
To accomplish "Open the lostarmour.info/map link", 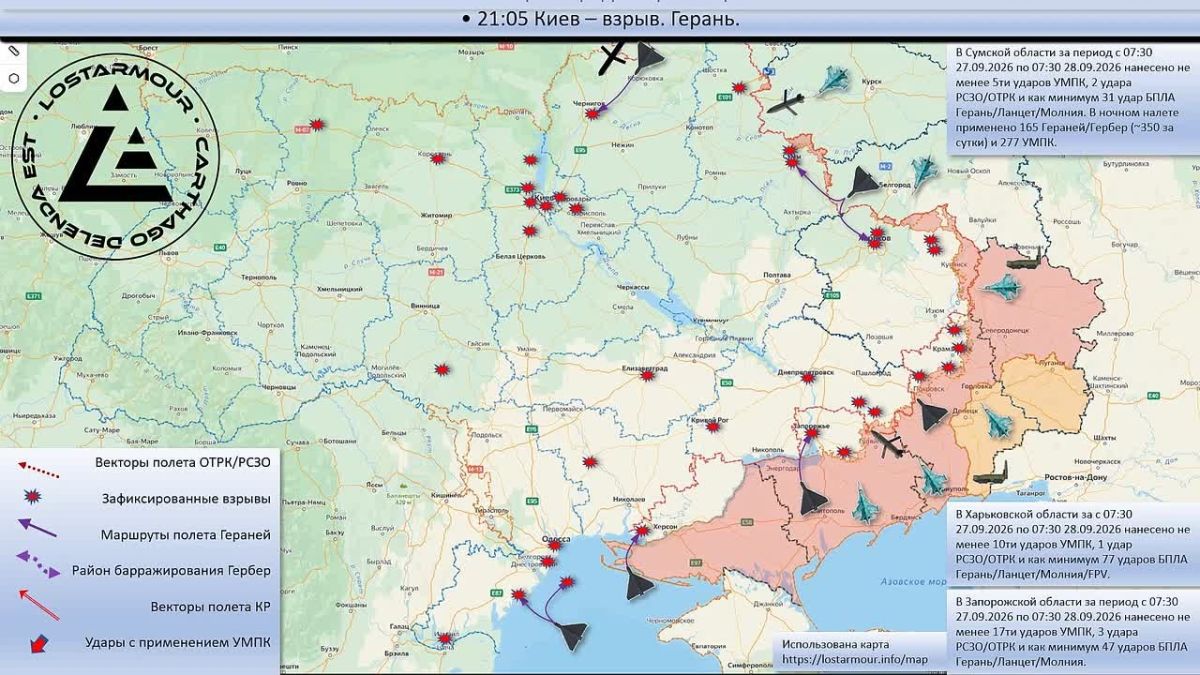I will [855, 659].
